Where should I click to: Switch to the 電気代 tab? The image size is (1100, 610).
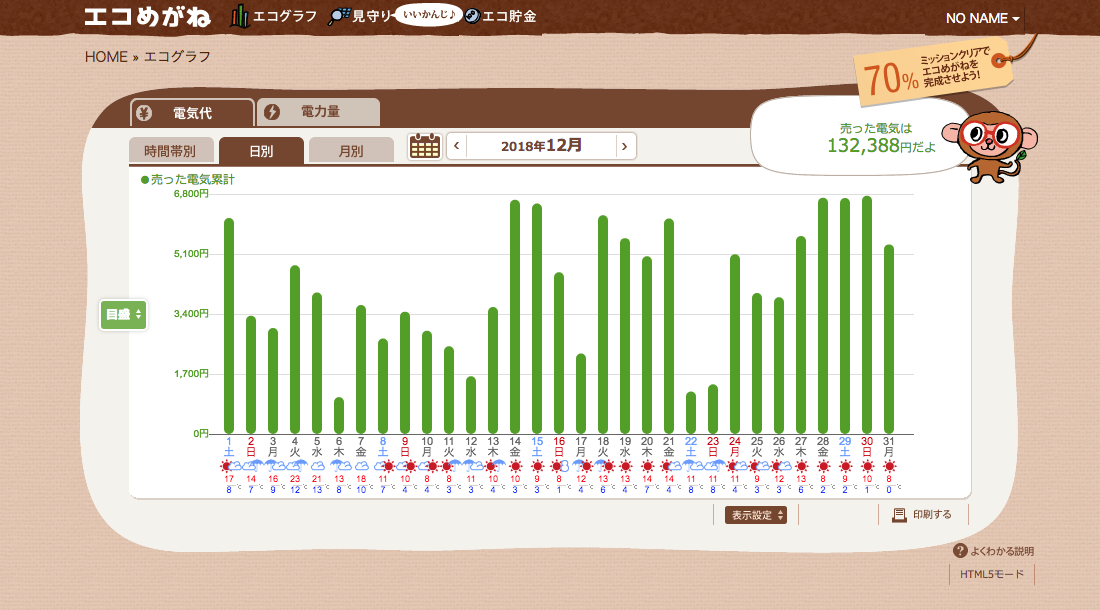(192, 113)
